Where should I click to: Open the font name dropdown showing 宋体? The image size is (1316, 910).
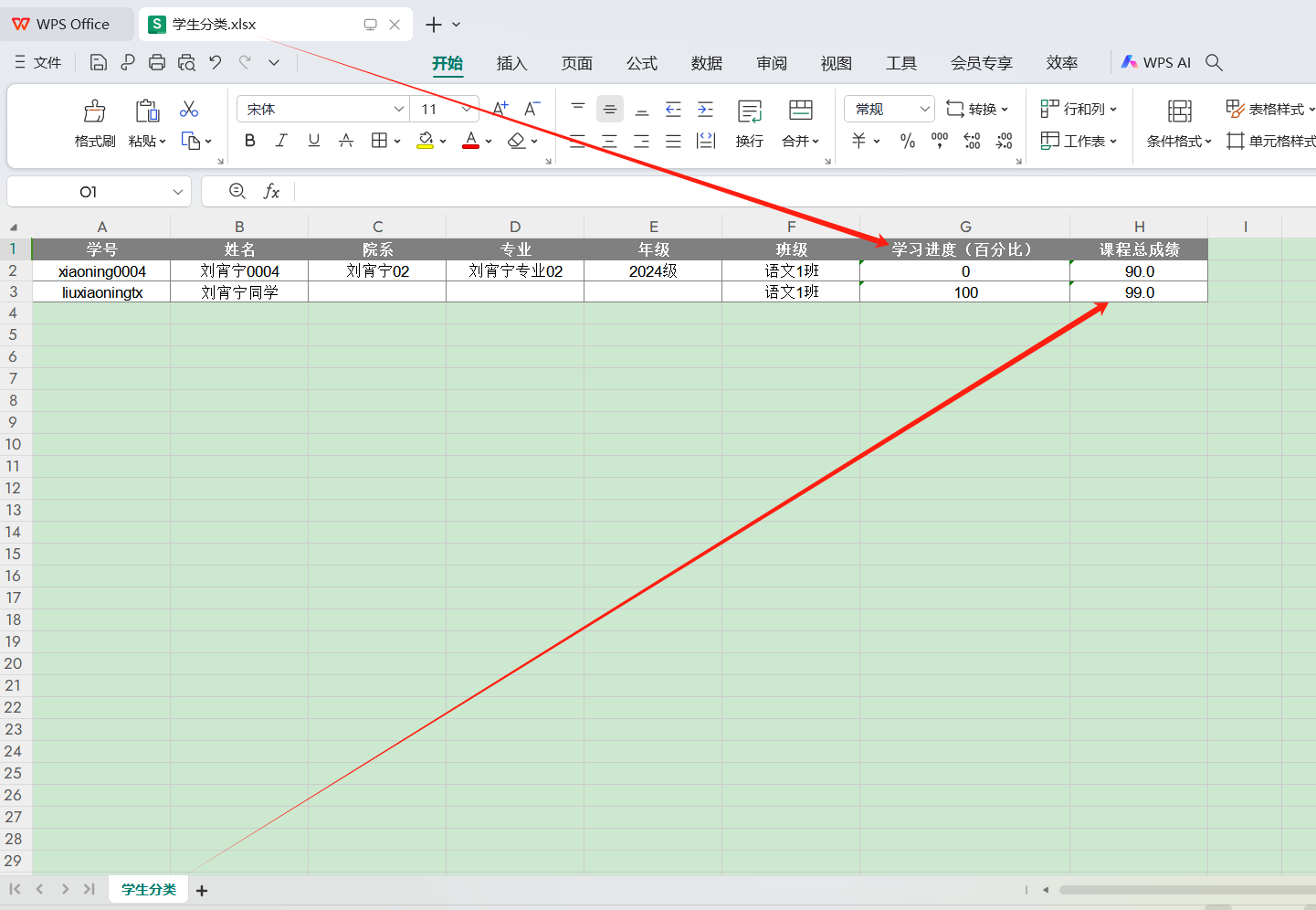click(x=398, y=109)
